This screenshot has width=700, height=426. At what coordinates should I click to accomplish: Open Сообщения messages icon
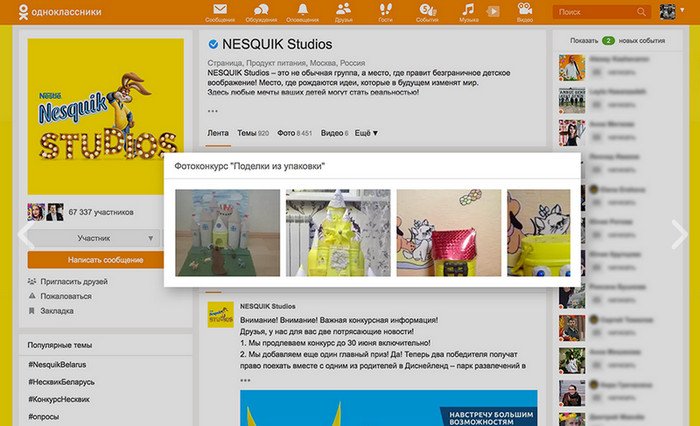[x=220, y=13]
